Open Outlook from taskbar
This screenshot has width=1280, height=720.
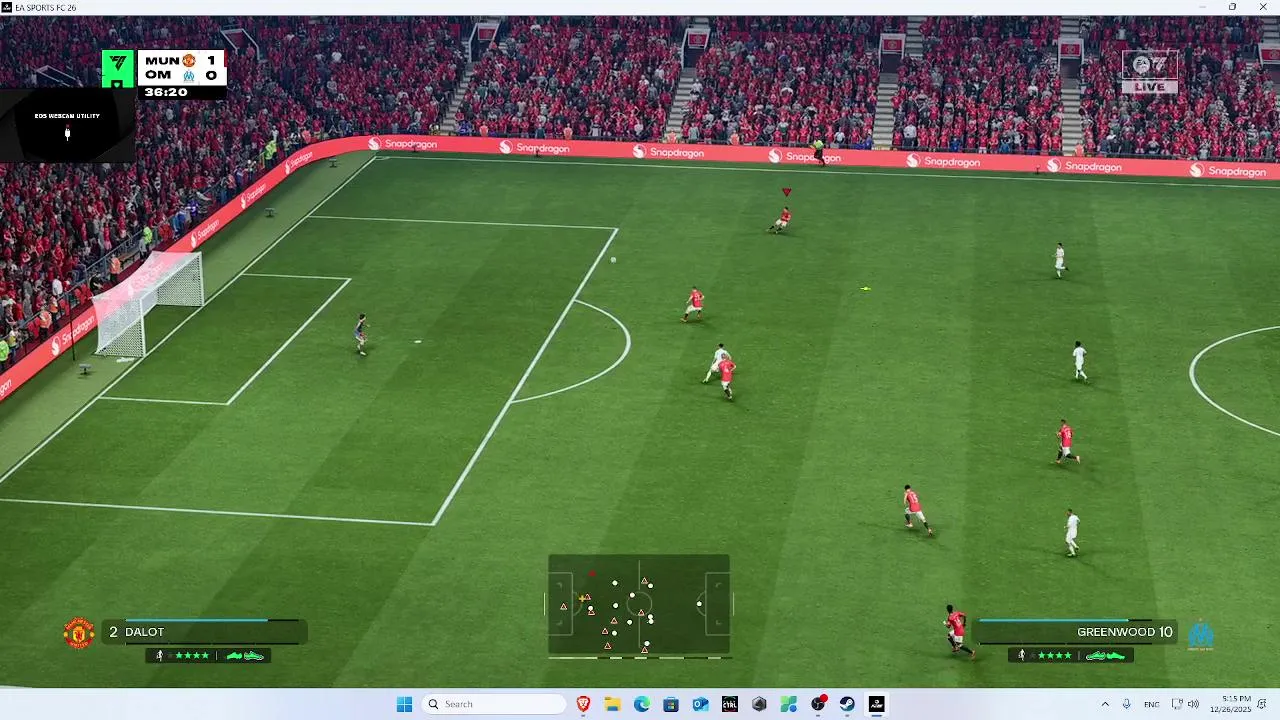(x=700, y=704)
